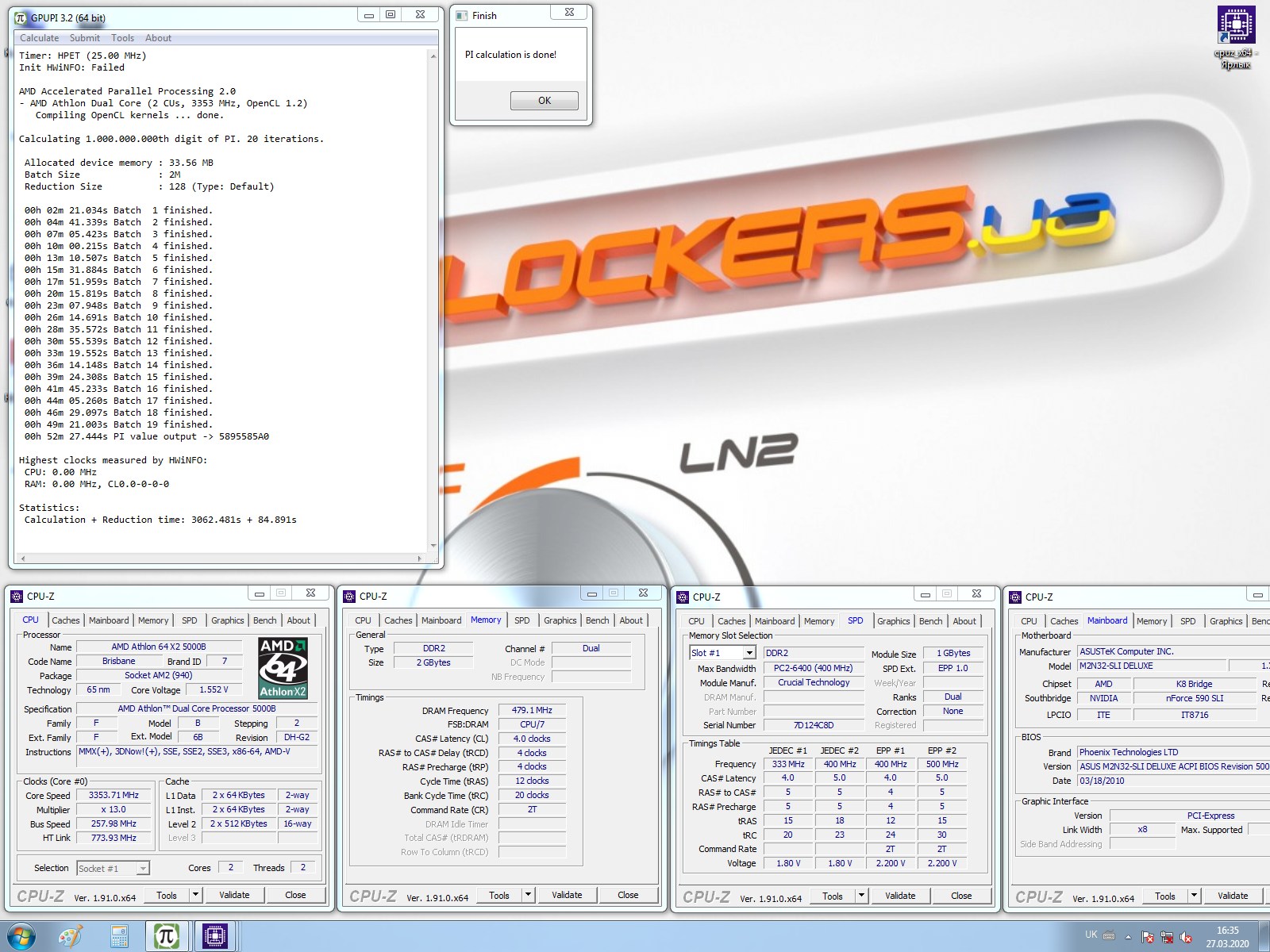
Task: Expand Tools arrow in first CPU-Z window
Action: pos(195,895)
